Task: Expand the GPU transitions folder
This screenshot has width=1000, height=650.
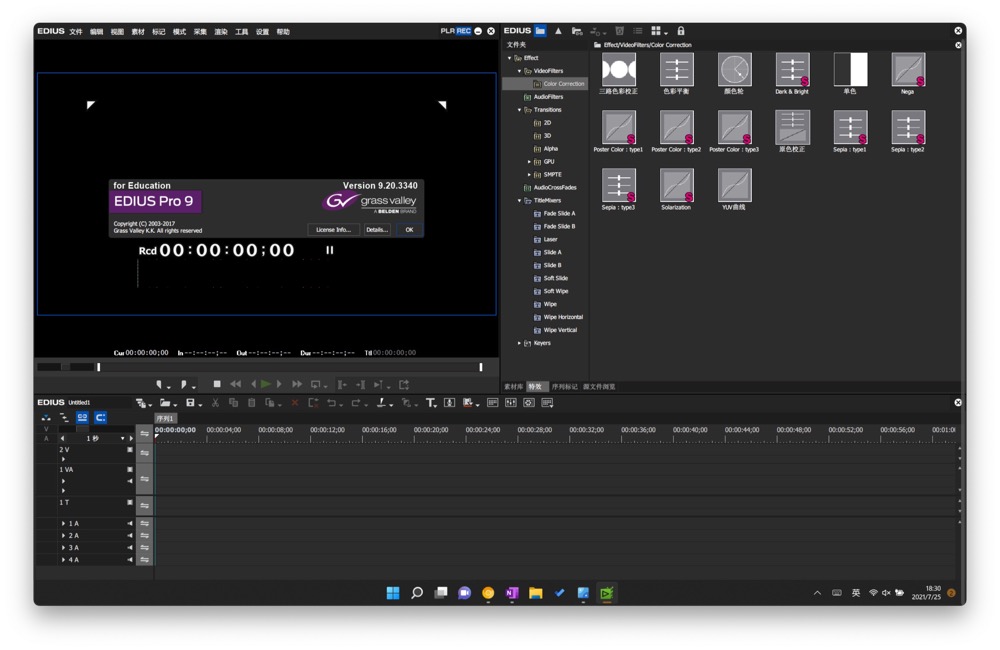Action: pyautogui.click(x=529, y=161)
